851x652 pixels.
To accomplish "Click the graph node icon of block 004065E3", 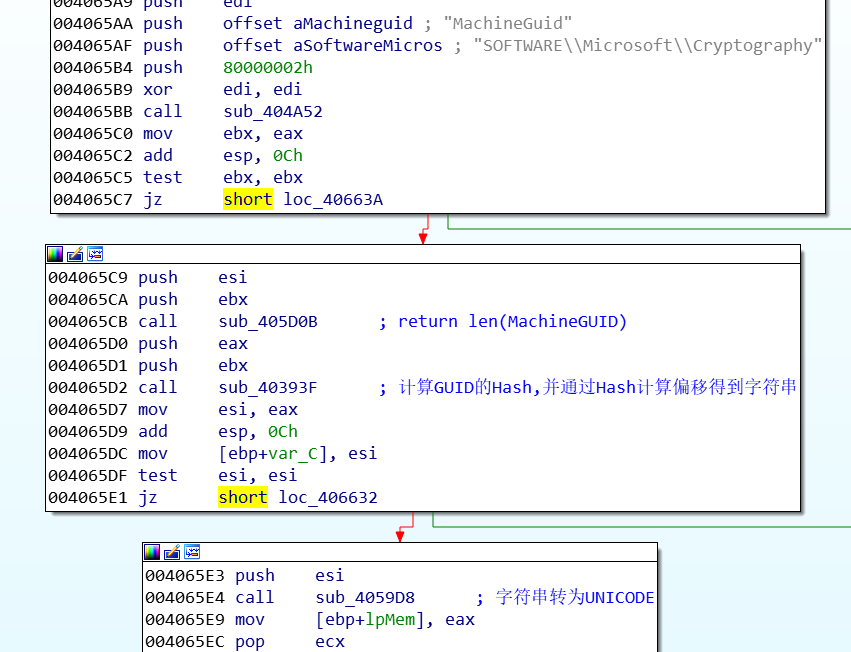I will point(192,552).
